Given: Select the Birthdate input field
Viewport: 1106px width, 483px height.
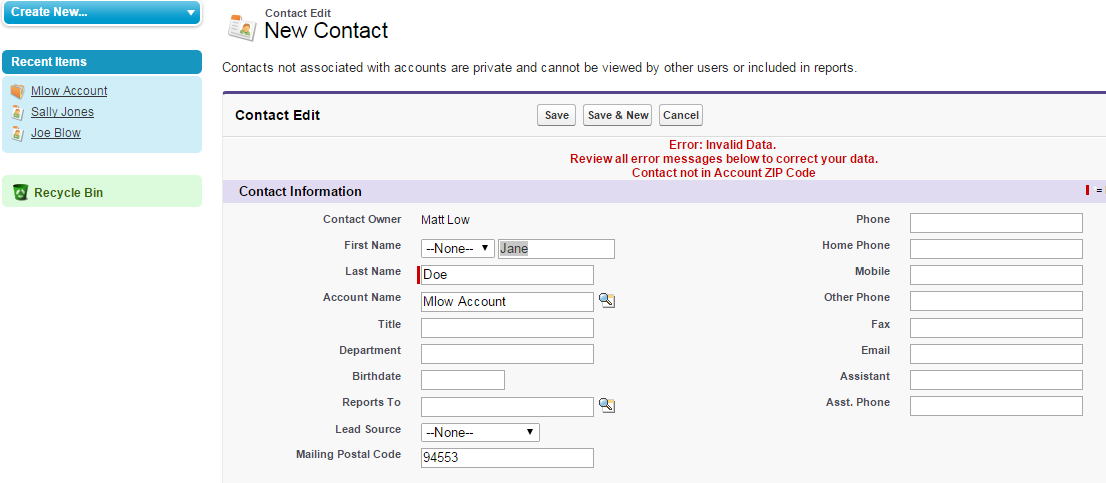Looking at the screenshot, I should click(x=463, y=380).
